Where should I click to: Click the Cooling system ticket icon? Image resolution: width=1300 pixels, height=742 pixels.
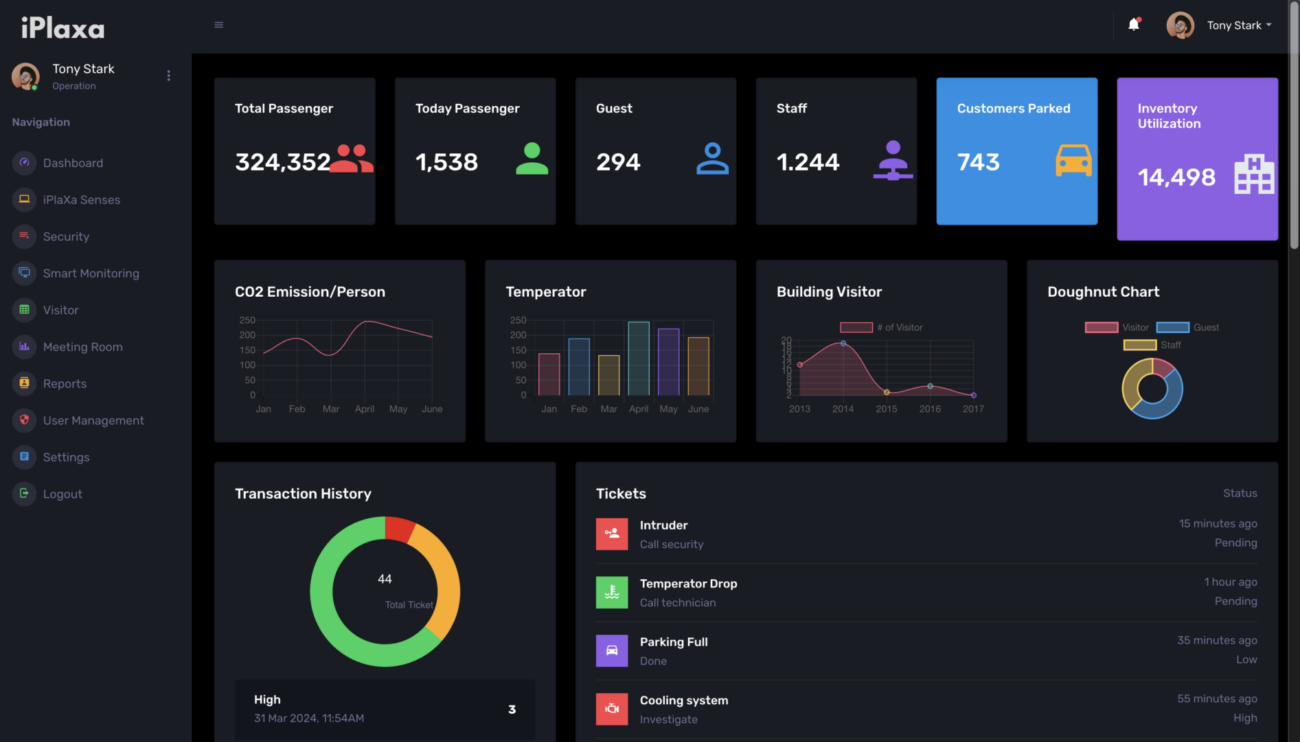coord(612,709)
